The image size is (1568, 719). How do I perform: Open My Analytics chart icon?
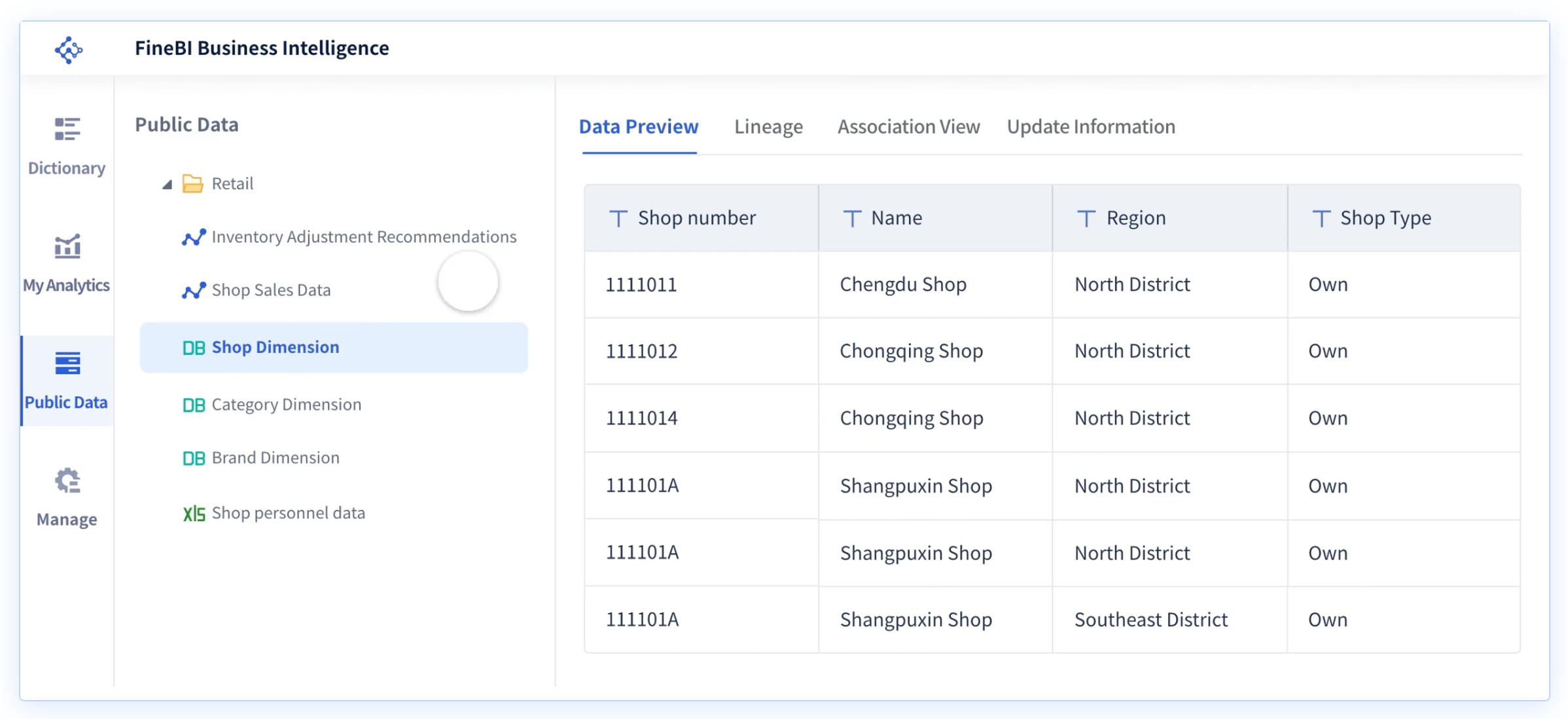point(67,247)
